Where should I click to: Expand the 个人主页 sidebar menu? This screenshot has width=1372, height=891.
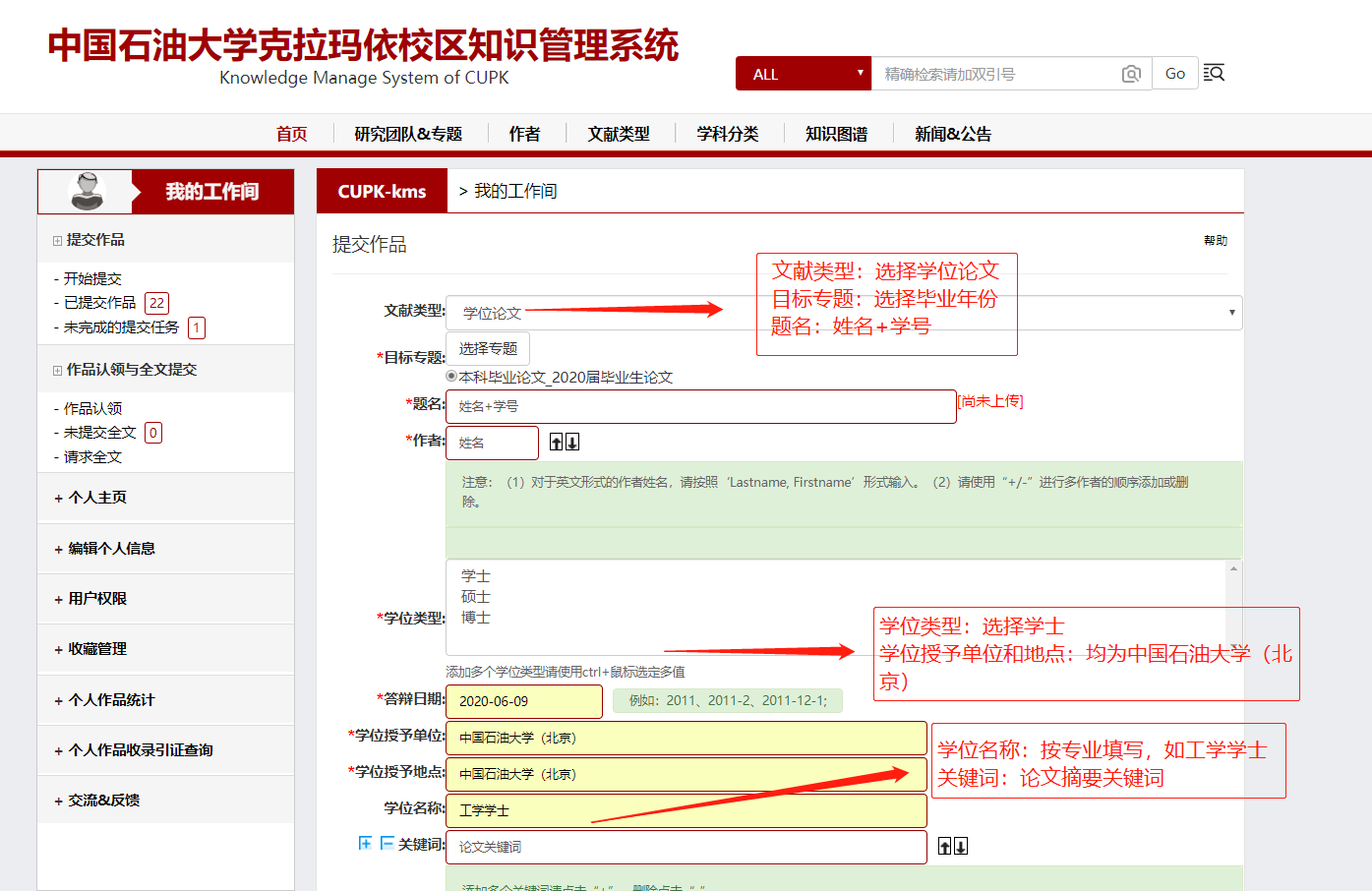click(x=96, y=498)
